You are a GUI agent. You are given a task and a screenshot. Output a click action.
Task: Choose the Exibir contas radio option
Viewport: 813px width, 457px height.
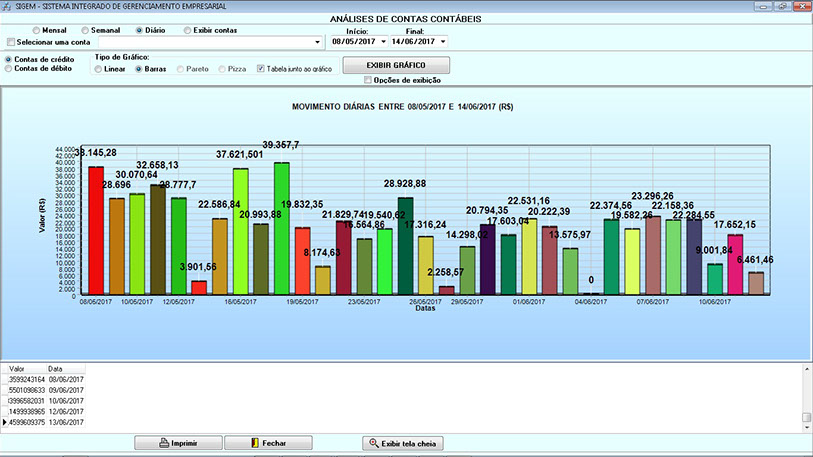[x=187, y=31]
